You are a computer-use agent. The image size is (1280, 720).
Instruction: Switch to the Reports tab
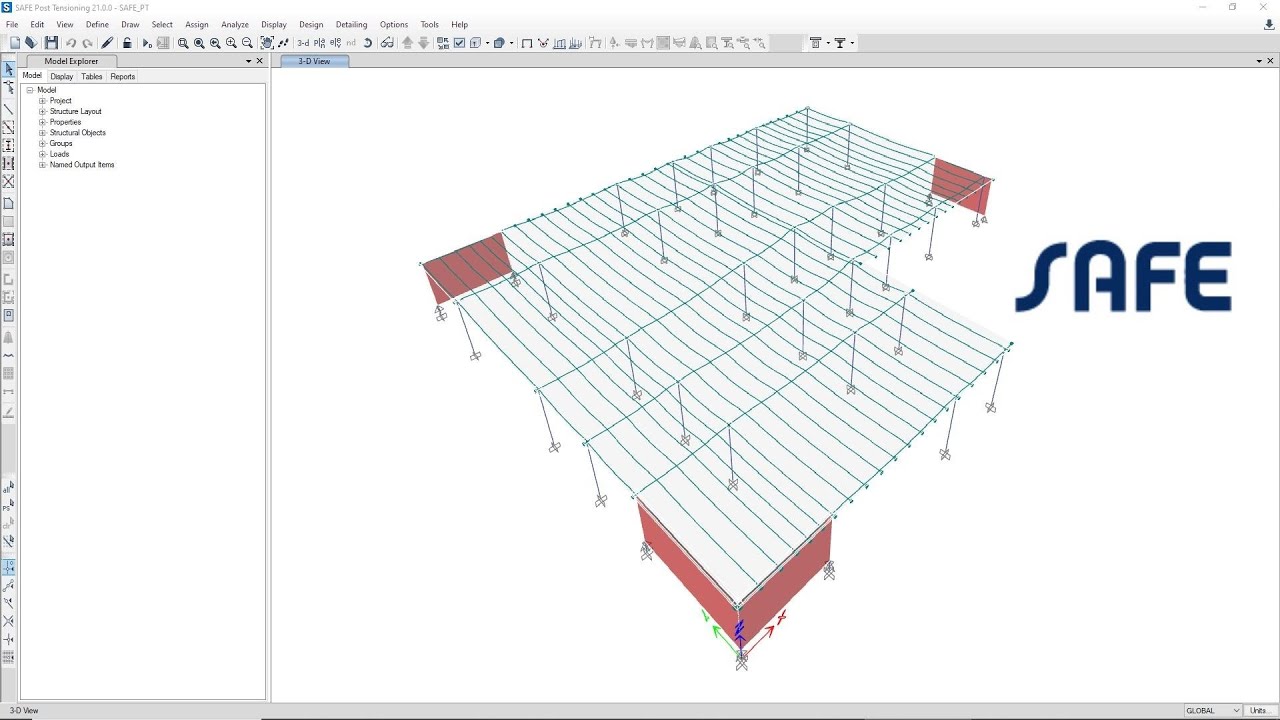[122, 76]
